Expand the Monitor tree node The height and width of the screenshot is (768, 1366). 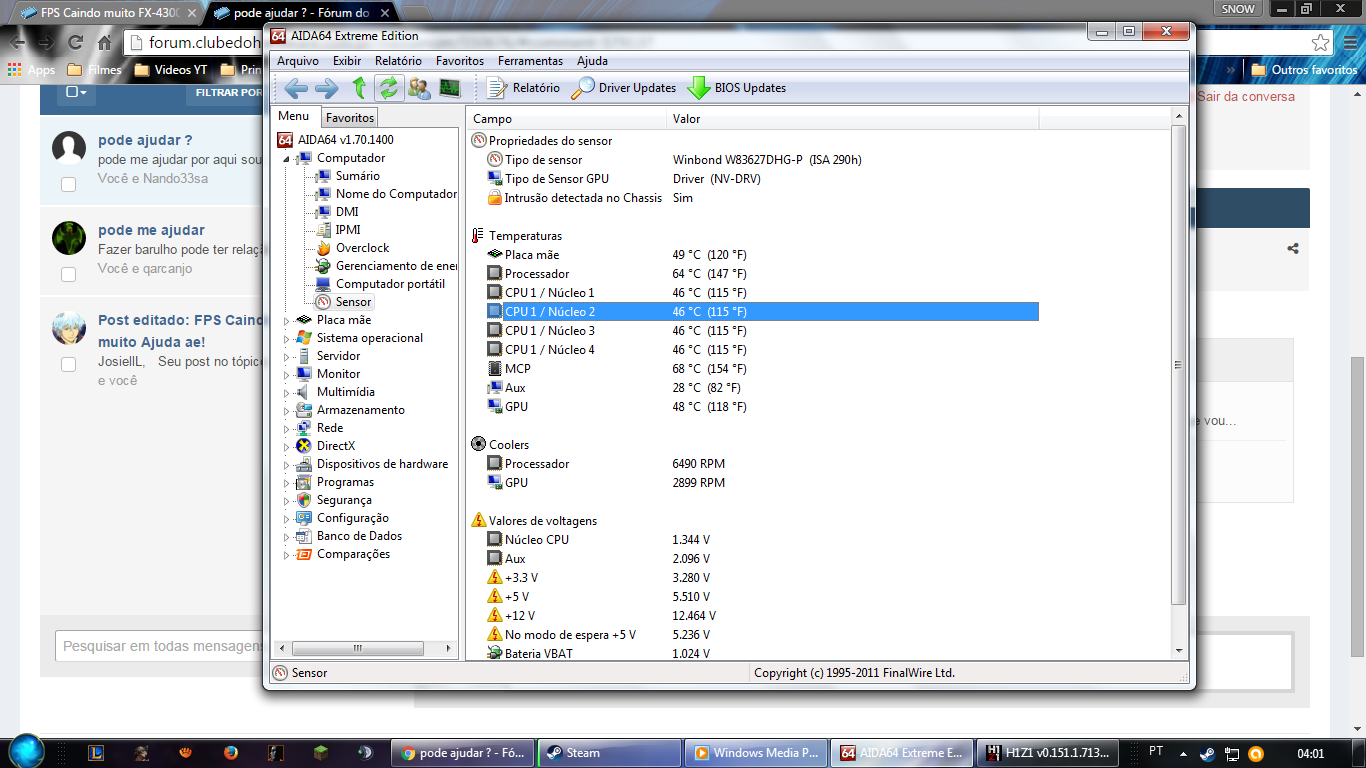(x=287, y=374)
